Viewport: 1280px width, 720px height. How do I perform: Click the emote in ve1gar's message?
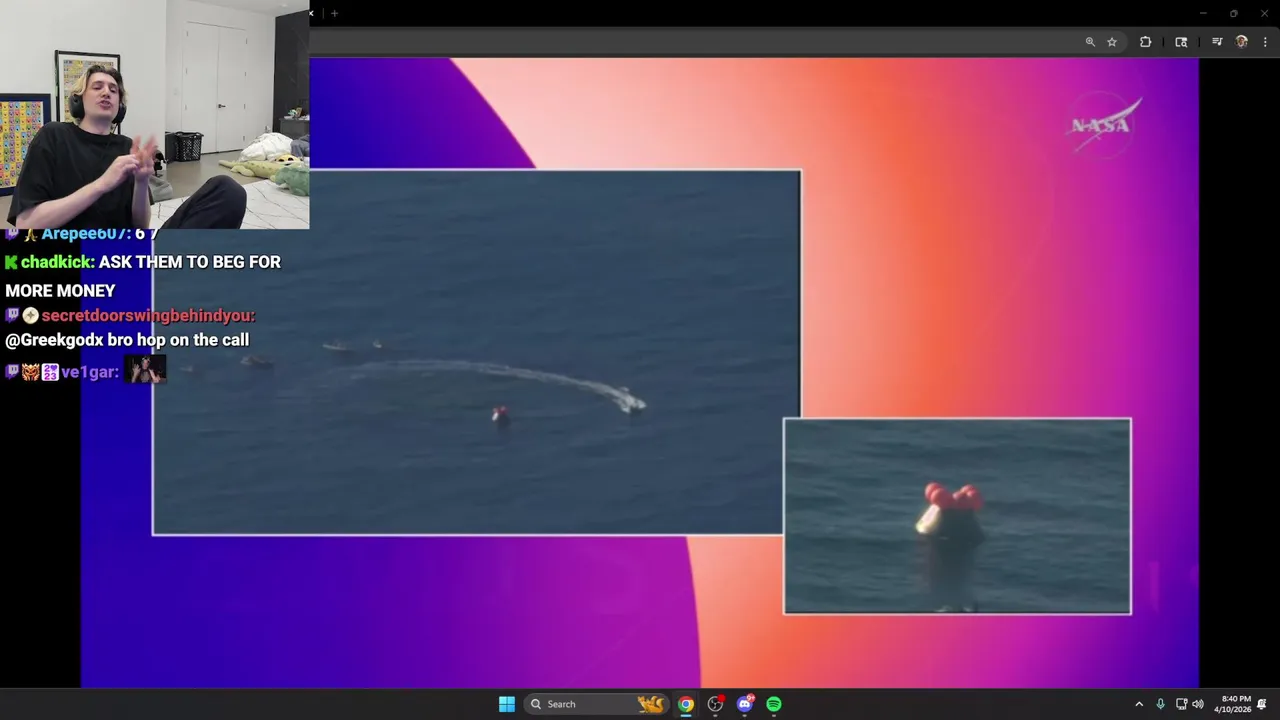[145, 369]
